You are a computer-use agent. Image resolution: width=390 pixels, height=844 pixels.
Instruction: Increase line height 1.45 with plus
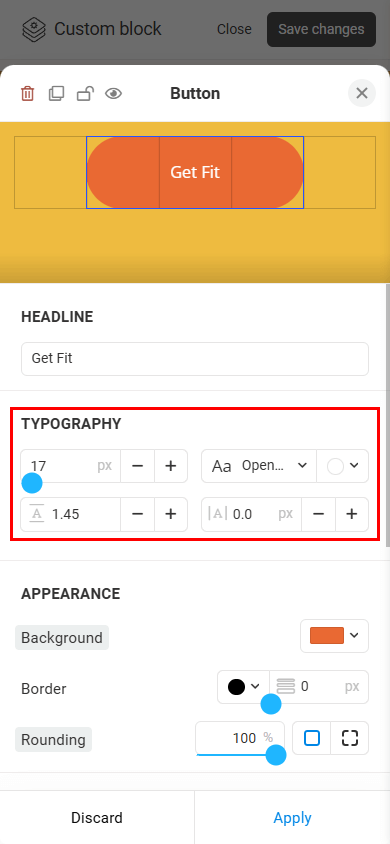[x=171, y=515]
